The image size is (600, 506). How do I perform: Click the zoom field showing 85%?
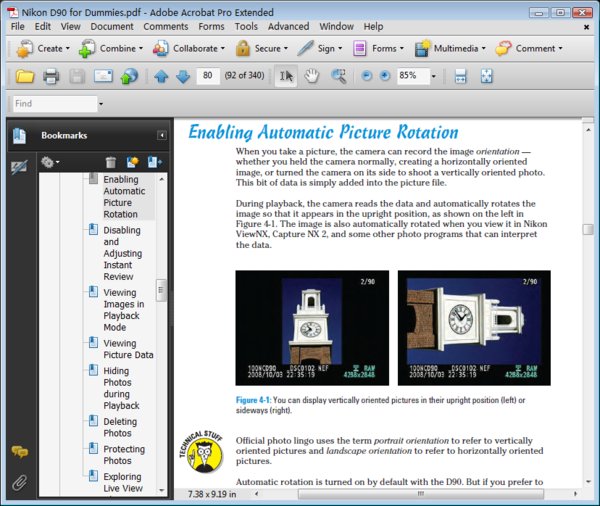coord(413,76)
